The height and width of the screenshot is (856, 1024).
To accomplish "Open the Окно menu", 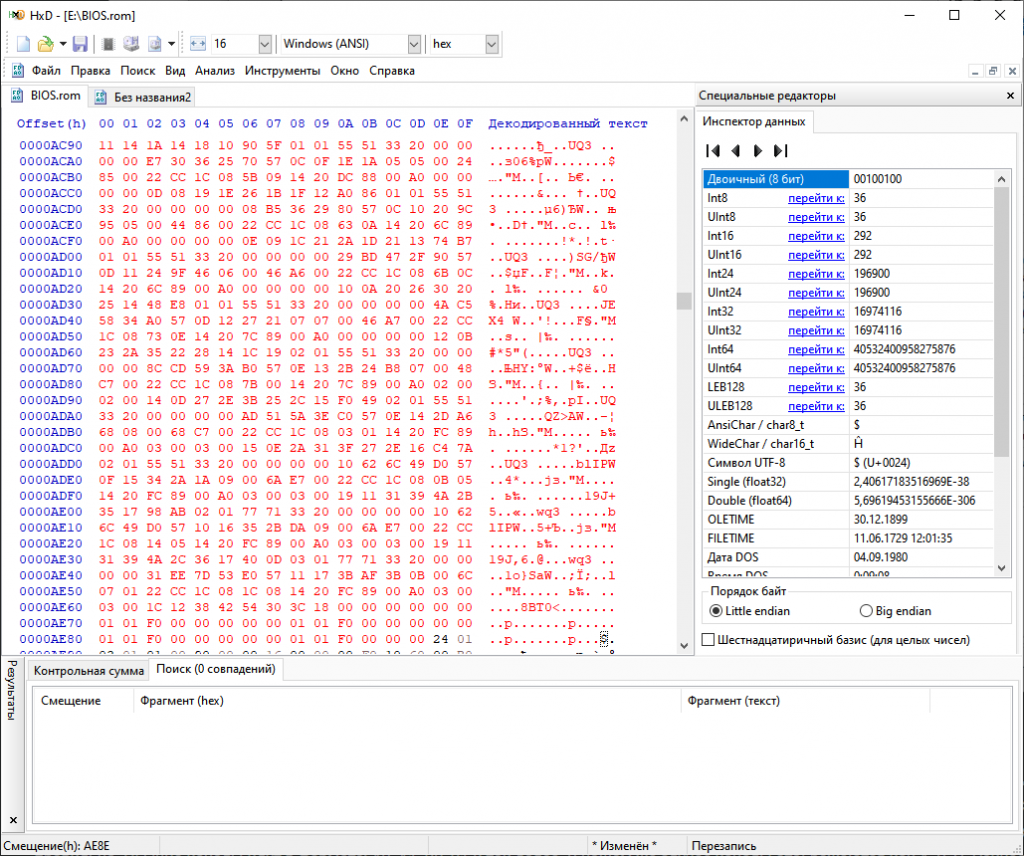I will click(x=344, y=71).
